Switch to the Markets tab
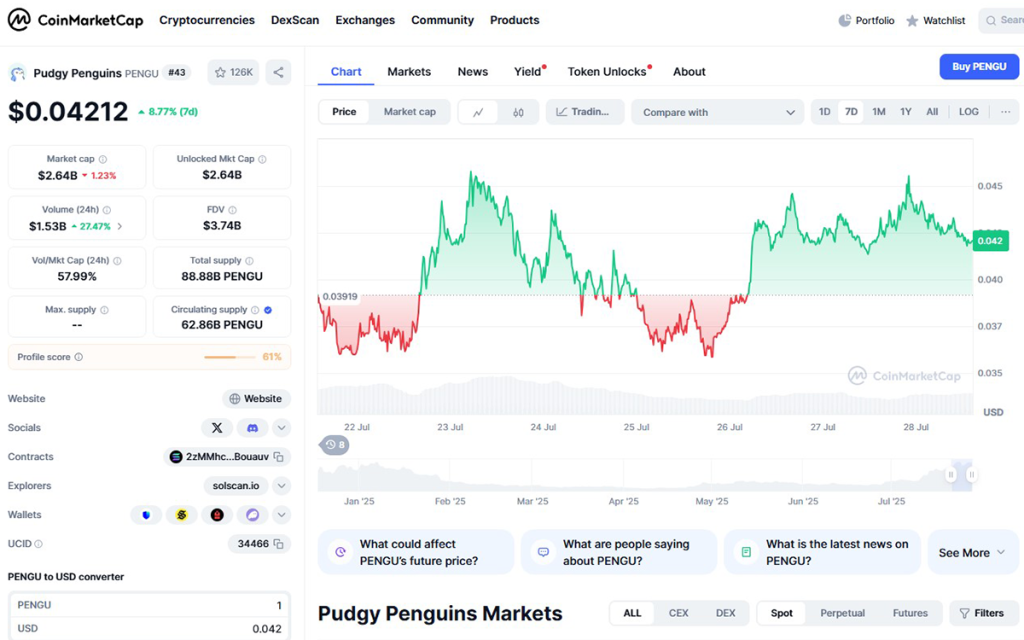The width and height of the screenshot is (1024, 640). (x=409, y=72)
